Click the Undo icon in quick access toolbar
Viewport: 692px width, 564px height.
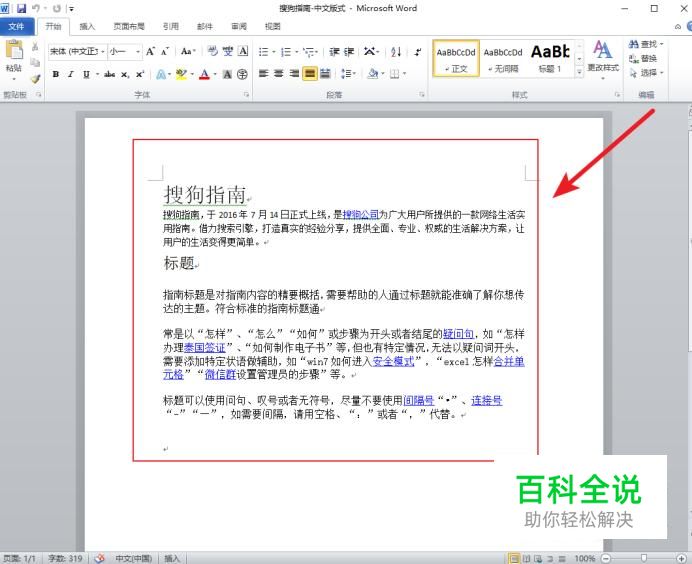point(36,8)
